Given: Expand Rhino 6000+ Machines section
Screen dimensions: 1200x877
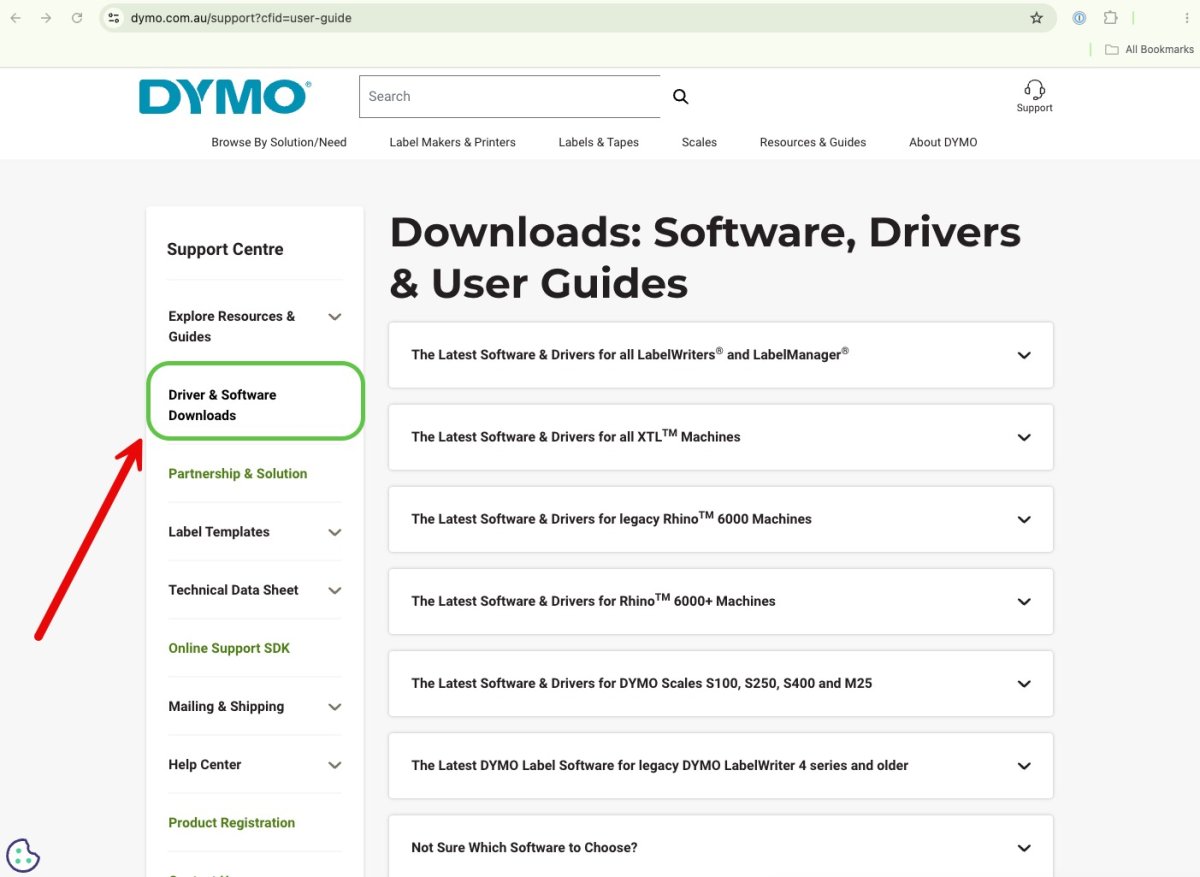Looking at the screenshot, I should (721, 601).
